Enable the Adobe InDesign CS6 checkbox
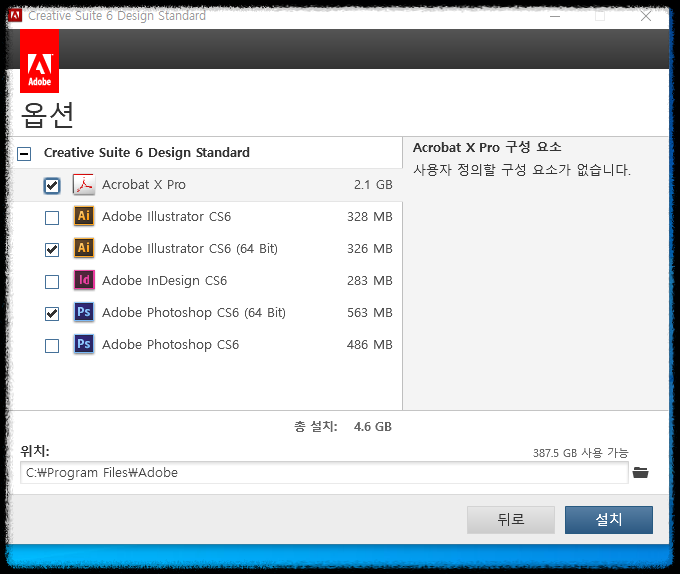680x574 pixels. pyautogui.click(x=52, y=282)
